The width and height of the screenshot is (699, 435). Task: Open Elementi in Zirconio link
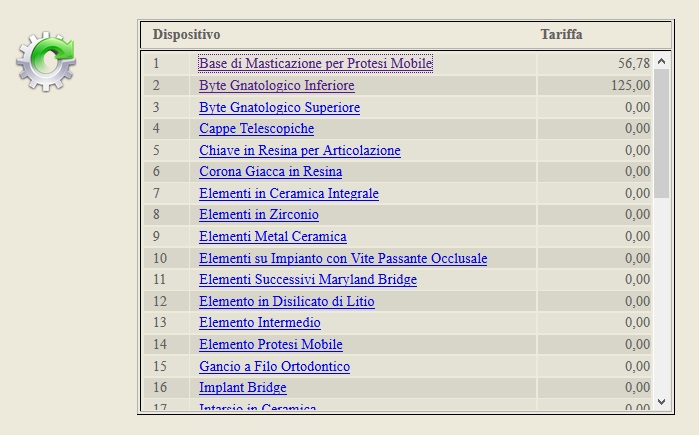(259, 214)
